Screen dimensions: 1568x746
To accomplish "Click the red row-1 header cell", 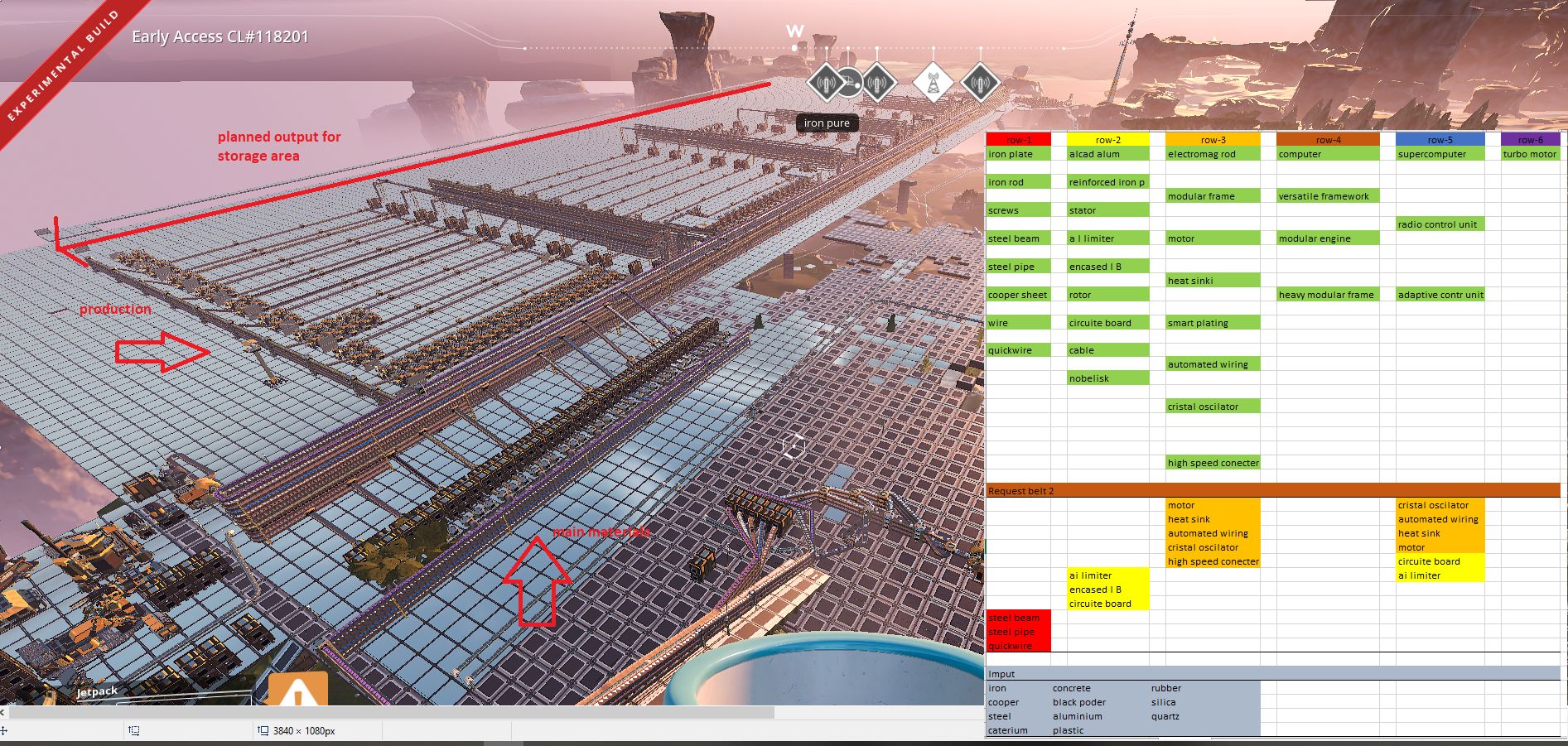I will point(1018,140).
